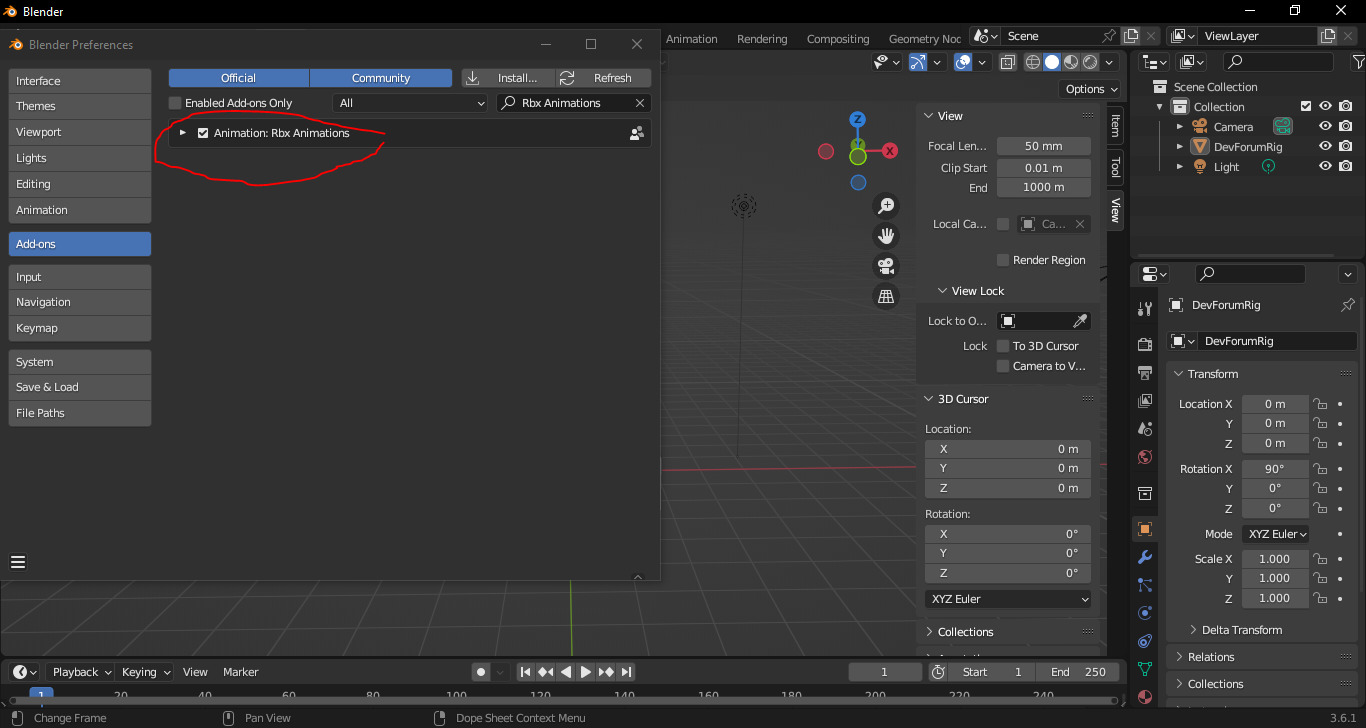Screen dimensions: 1366x728
Task: Select the Modifier Properties wrench icon
Action: point(1145,557)
